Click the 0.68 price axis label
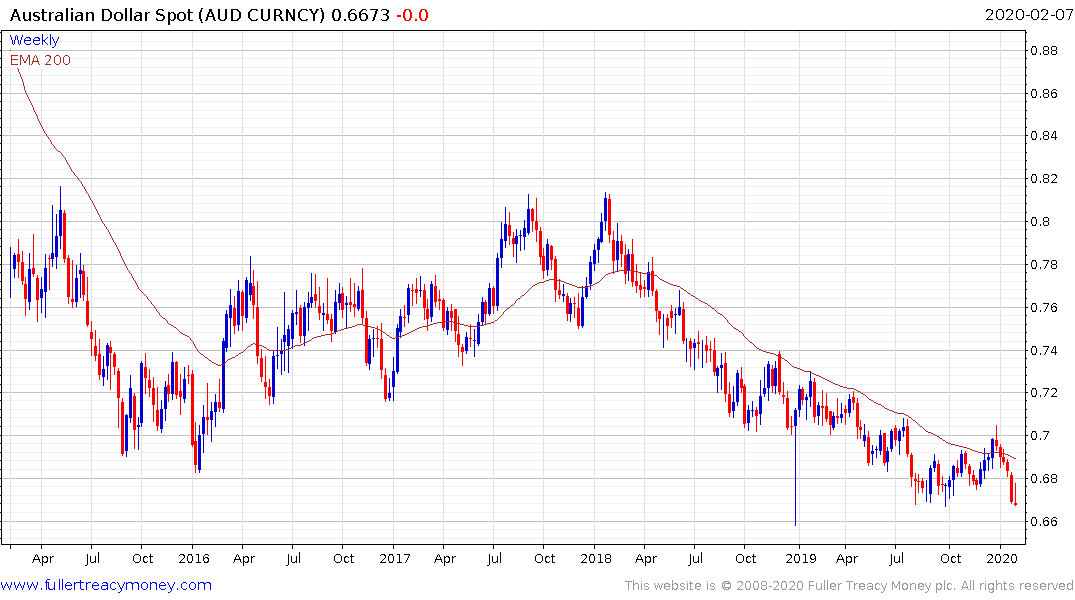Image resolution: width=1075 pixels, height=600 pixels. (1044, 479)
